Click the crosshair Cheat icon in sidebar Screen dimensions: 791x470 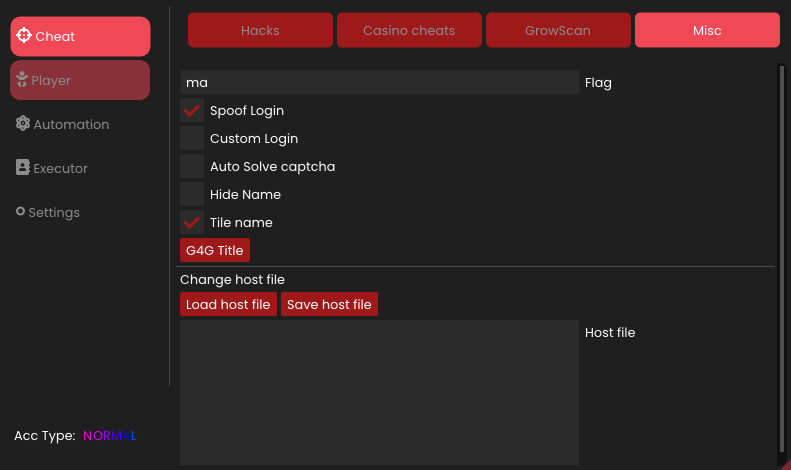point(24,35)
